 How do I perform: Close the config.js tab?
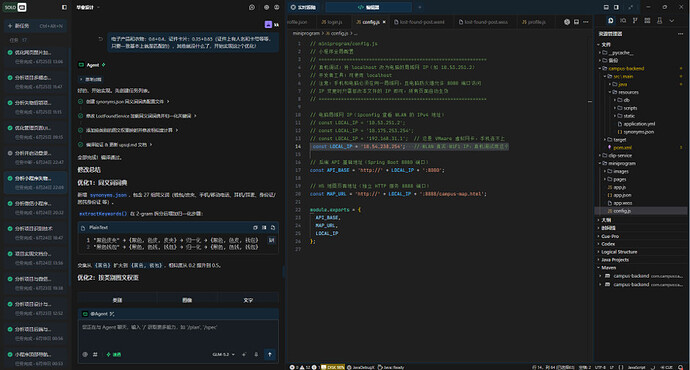click(384, 22)
